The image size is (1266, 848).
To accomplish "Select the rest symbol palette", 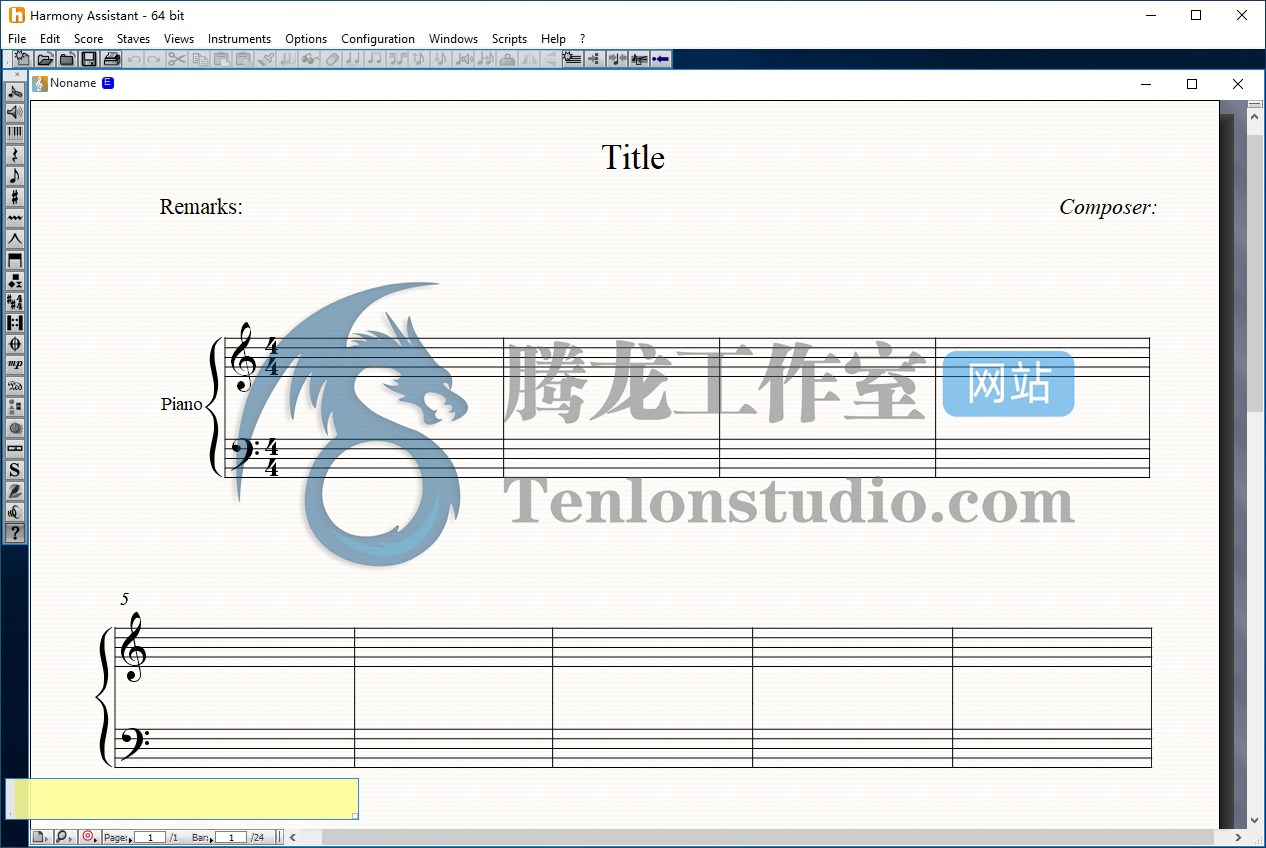I will [x=15, y=155].
